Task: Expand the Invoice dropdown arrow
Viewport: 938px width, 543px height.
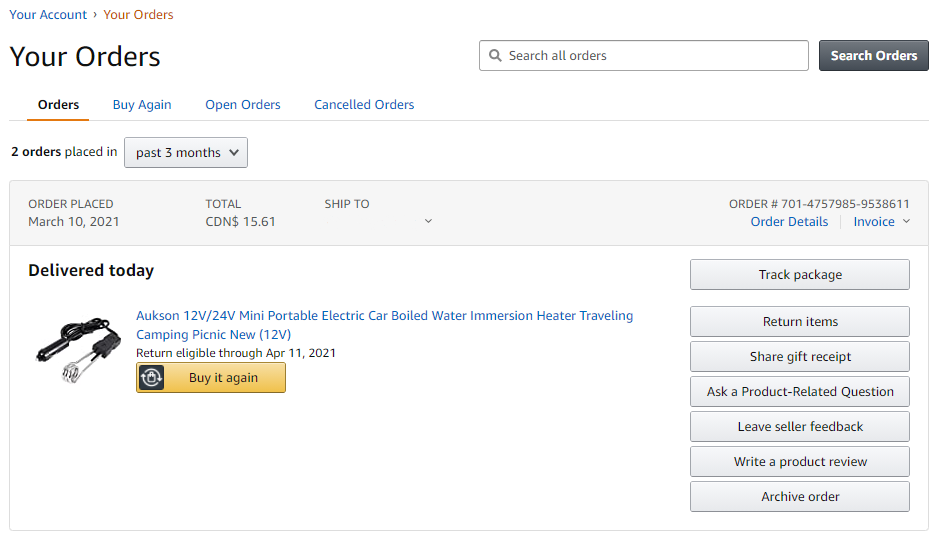Action: [x=906, y=222]
